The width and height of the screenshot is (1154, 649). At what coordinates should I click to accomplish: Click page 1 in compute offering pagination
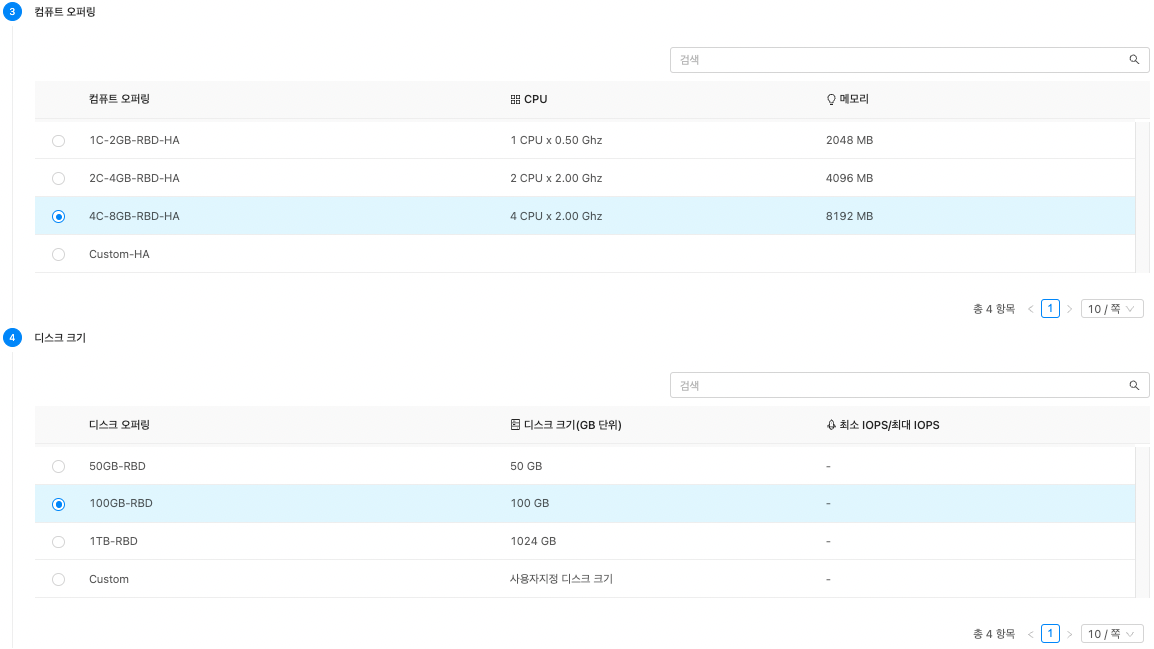tap(1050, 309)
